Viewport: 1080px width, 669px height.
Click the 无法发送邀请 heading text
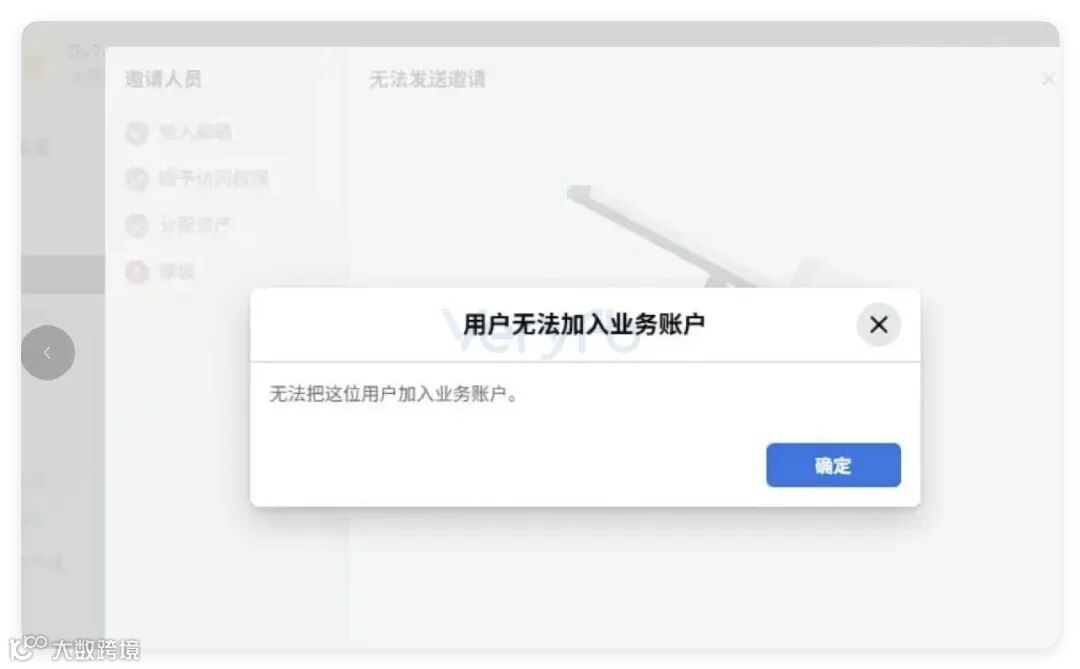(x=427, y=79)
